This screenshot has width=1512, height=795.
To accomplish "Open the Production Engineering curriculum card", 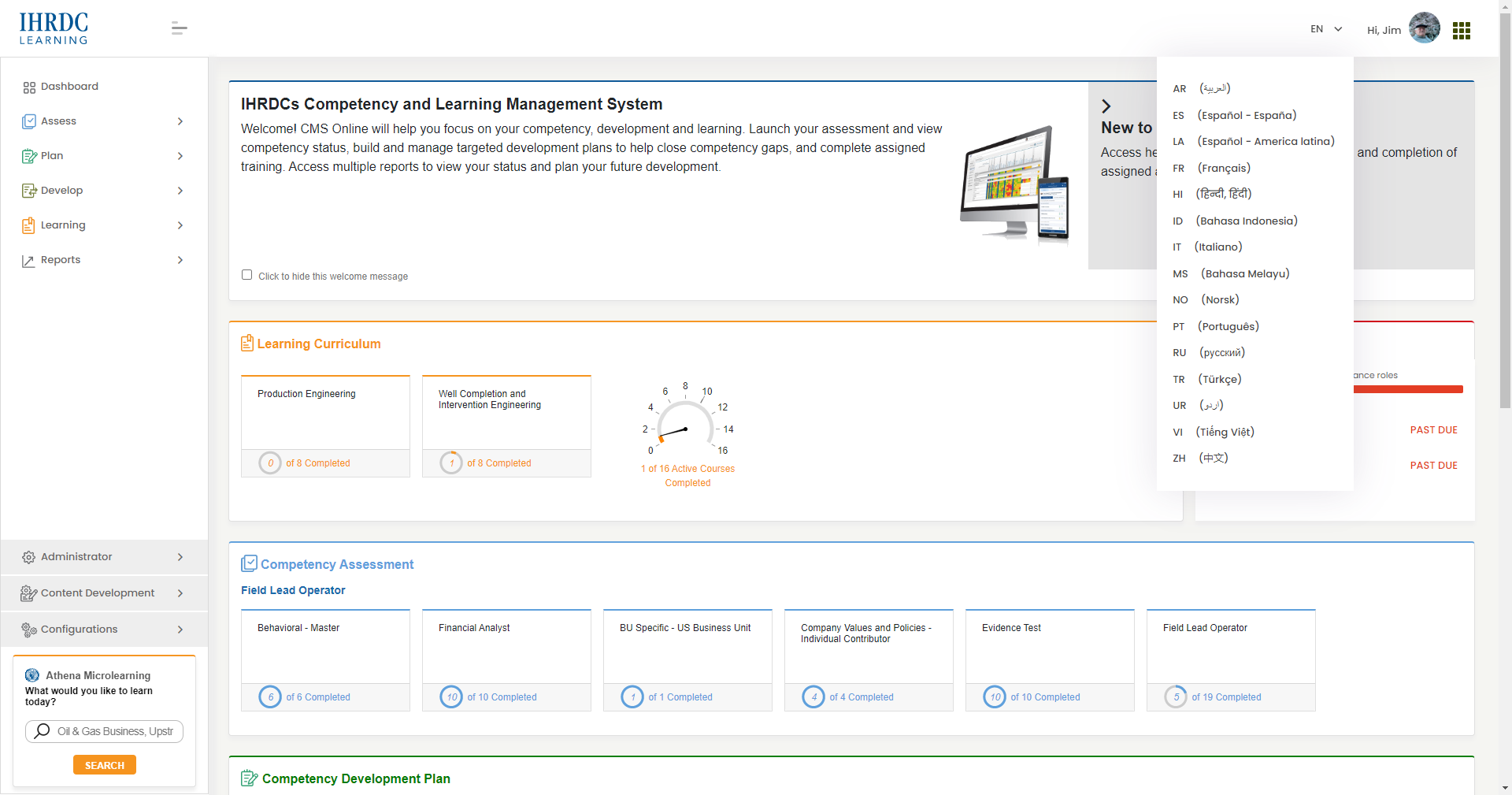I will (x=325, y=426).
